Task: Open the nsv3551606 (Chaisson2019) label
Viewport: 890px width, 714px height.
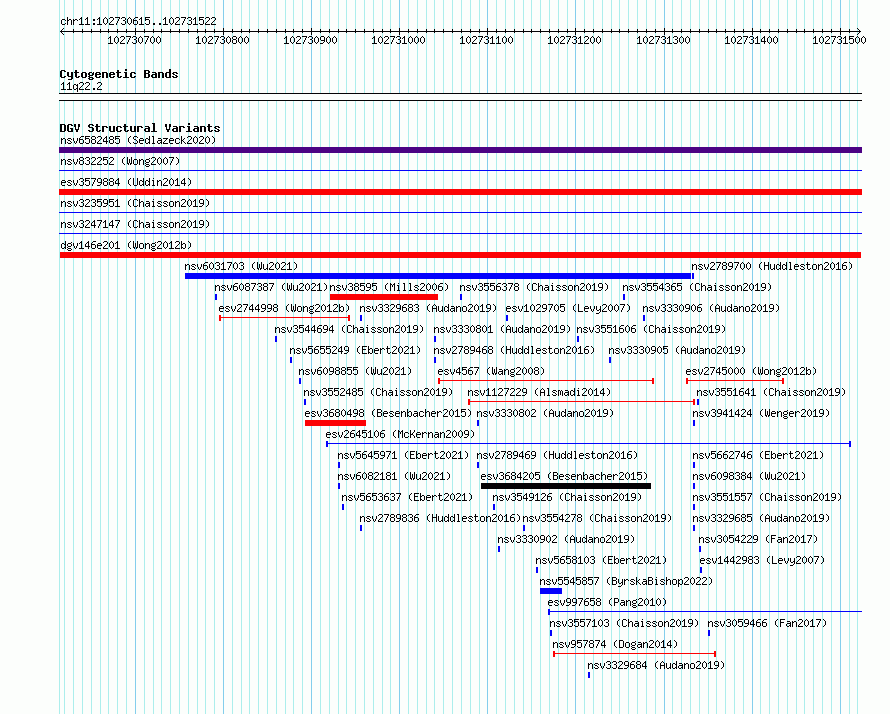Action: point(651,329)
